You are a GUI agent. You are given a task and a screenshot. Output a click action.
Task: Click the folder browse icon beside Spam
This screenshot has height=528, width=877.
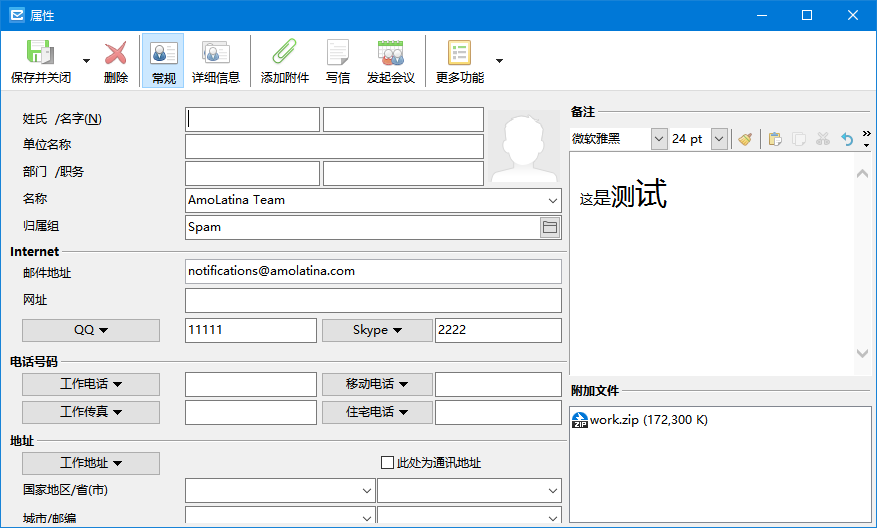coord(550,227)
